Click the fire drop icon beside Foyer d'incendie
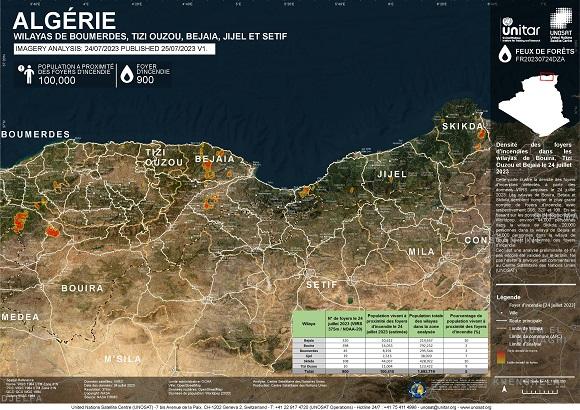The width and height of the screenshot is (580, 410). tap(127, 74)
